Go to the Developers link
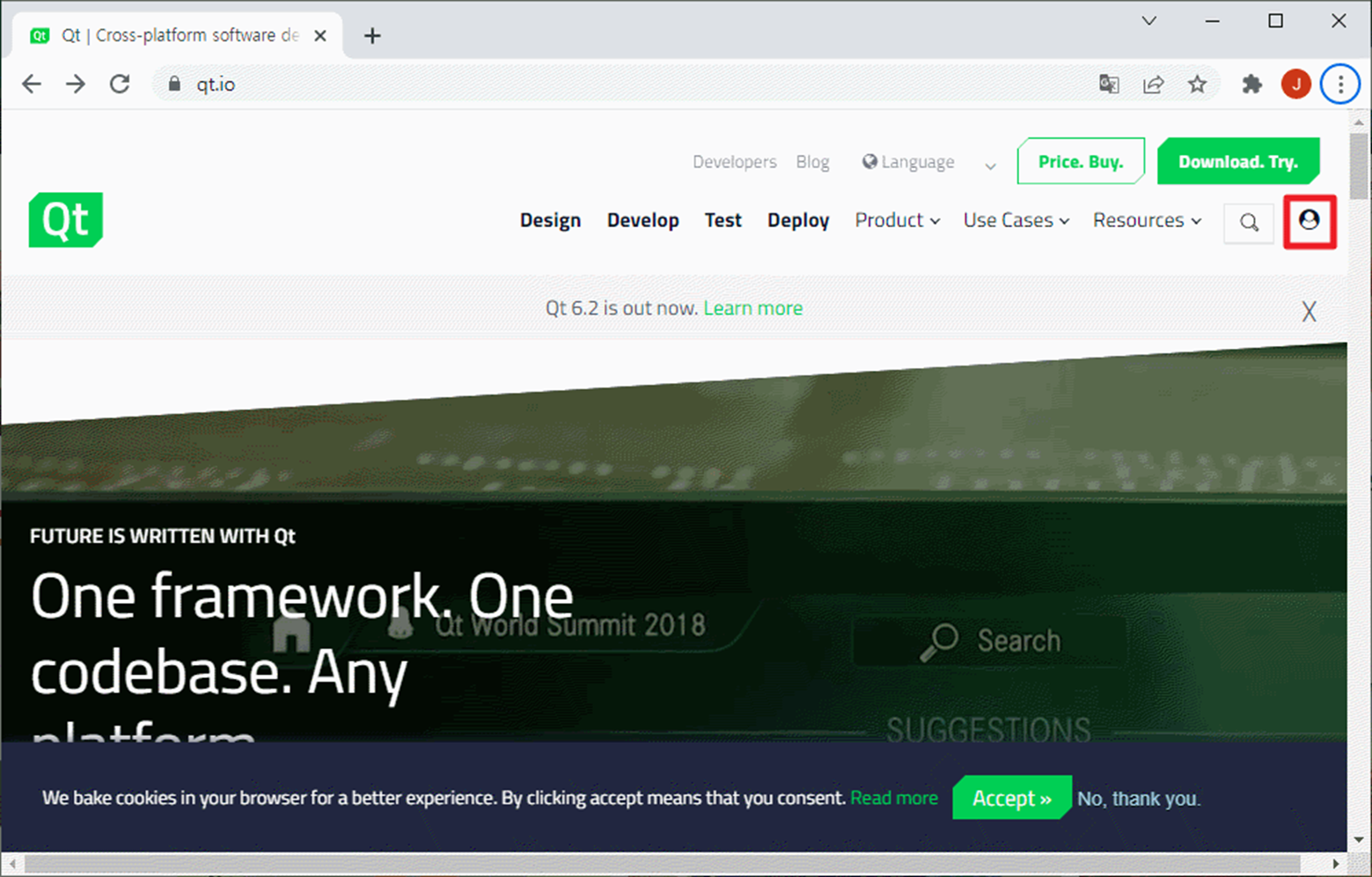 click(x=734, y=162)
